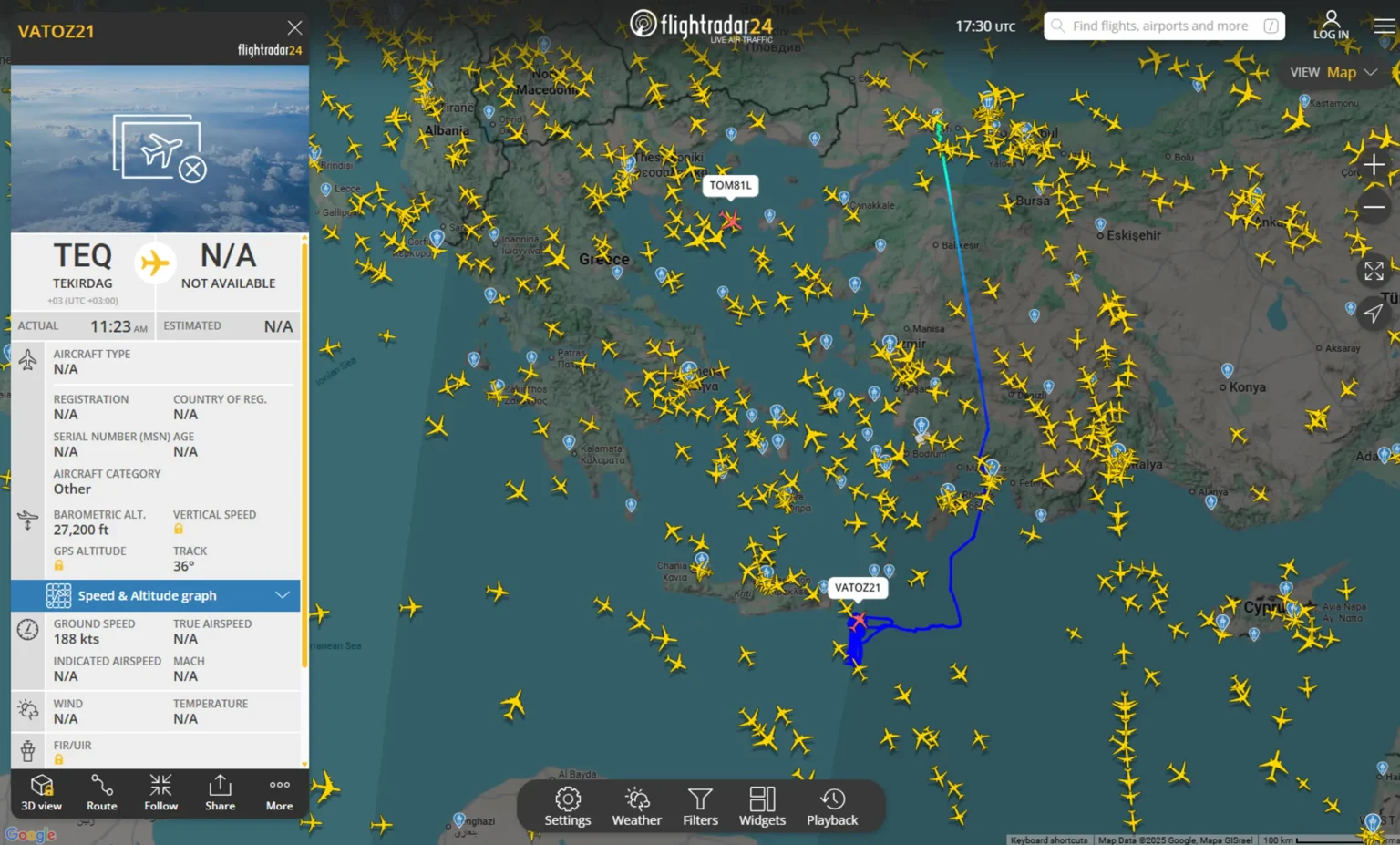Click the locked FIR/UIR icon
Viewport: 1400px width, 845px height.
click(x=58, y=759)
